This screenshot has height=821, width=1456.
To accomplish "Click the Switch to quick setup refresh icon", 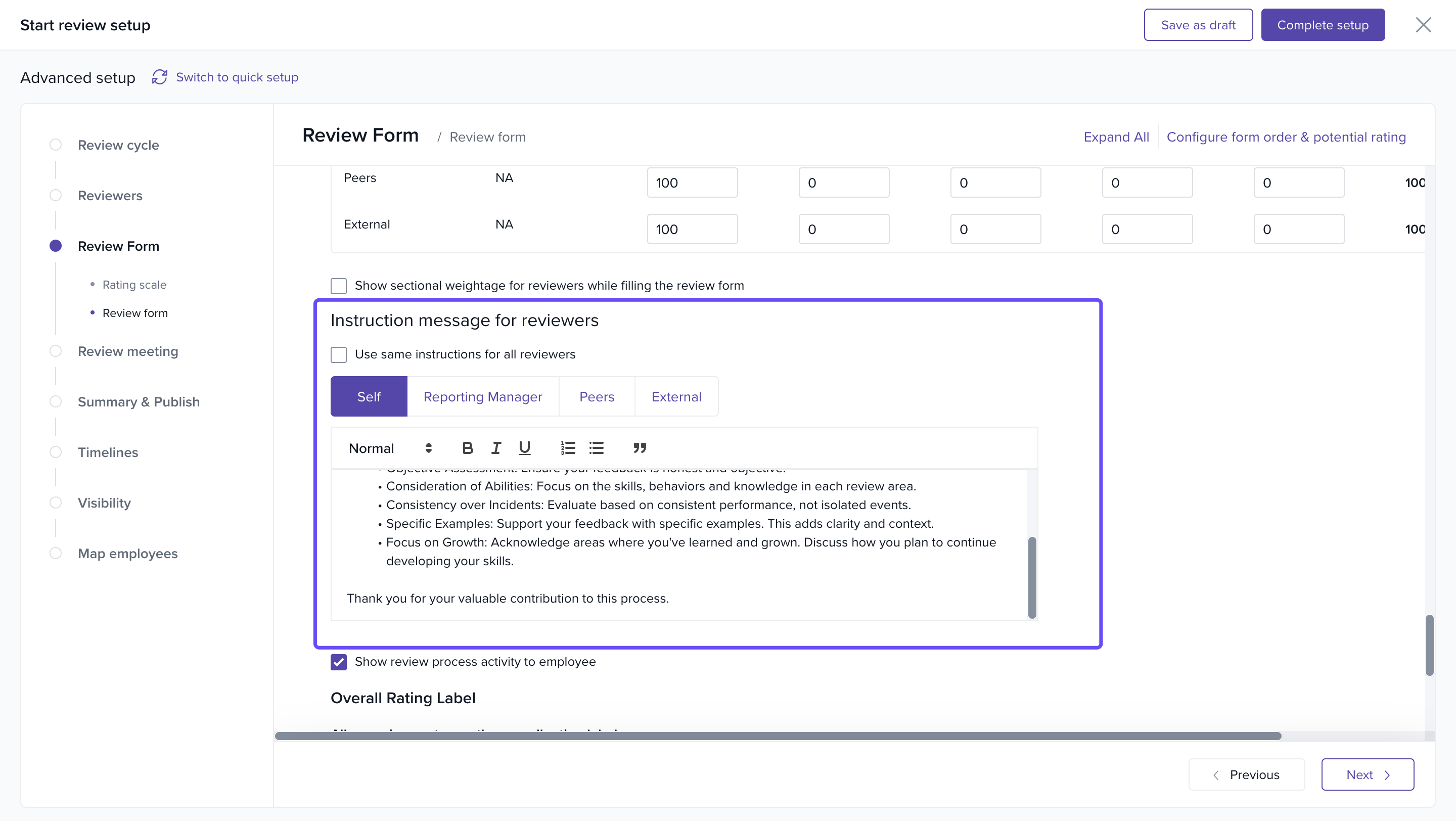I will pyautogui.click(x=159, y=77).
